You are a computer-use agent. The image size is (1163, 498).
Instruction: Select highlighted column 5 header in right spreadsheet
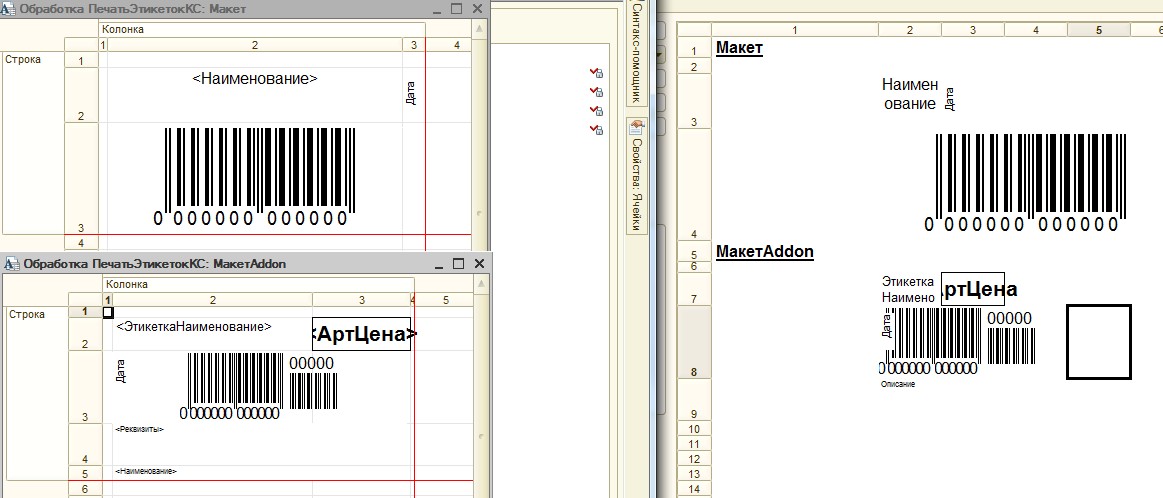tap(1098, 30)
